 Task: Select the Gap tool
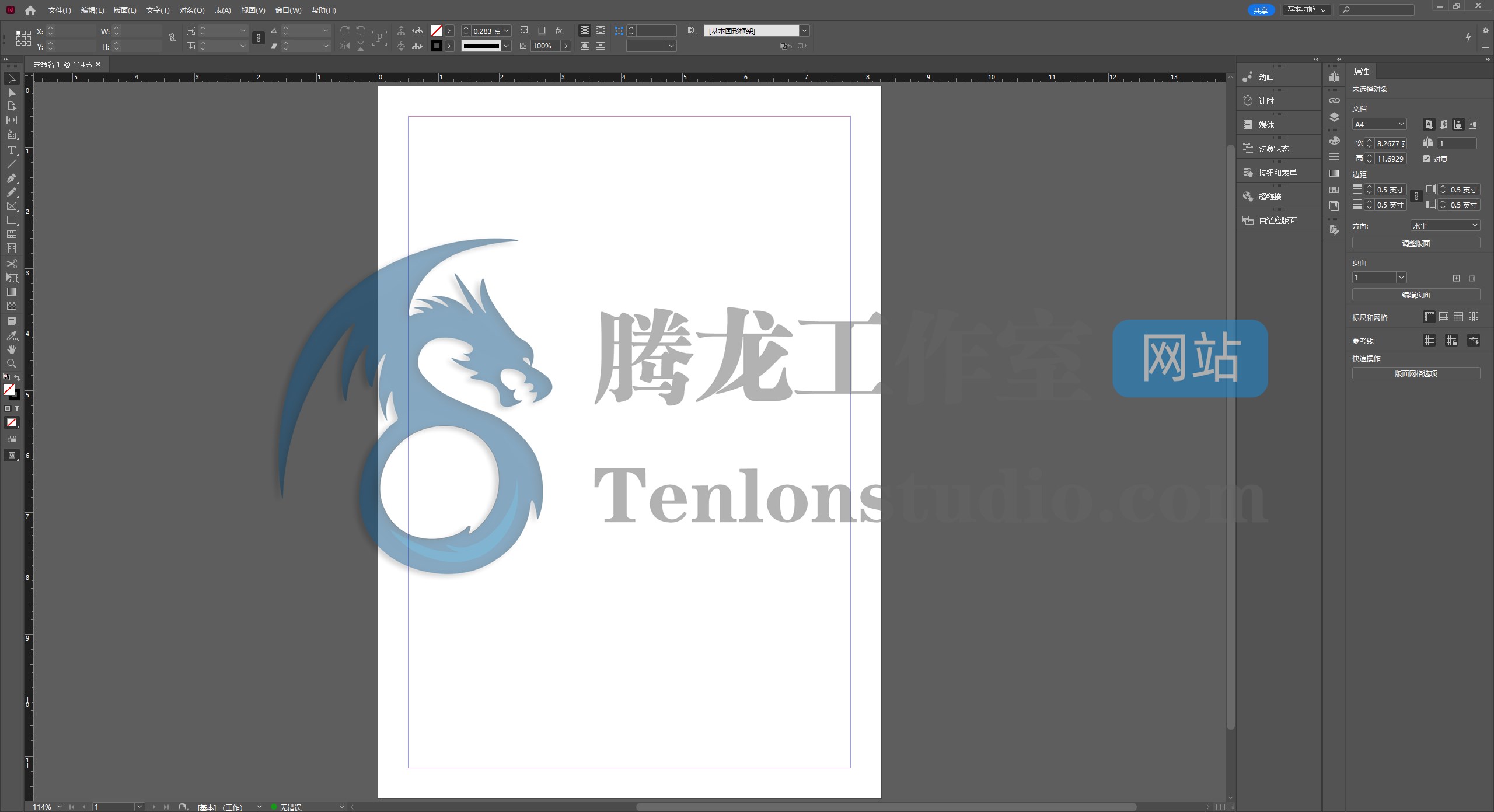tap(12, 120)
